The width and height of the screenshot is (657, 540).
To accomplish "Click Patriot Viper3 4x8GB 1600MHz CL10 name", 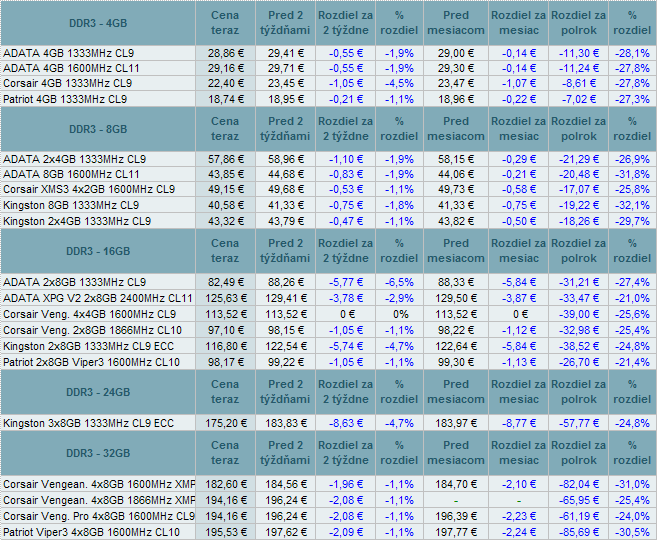I will [91, 532].
